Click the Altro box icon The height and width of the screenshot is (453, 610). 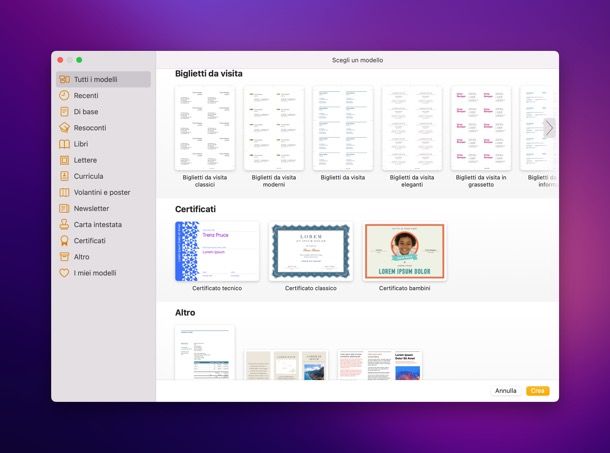coord(64,257)
